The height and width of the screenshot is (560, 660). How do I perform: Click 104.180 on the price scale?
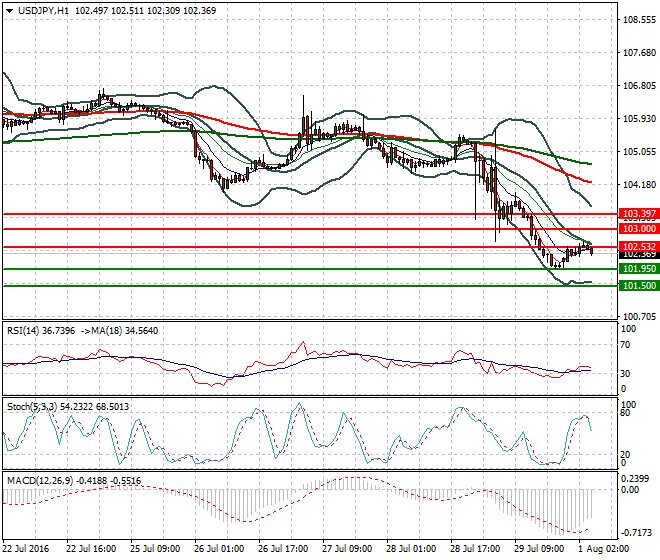point(638,185)
